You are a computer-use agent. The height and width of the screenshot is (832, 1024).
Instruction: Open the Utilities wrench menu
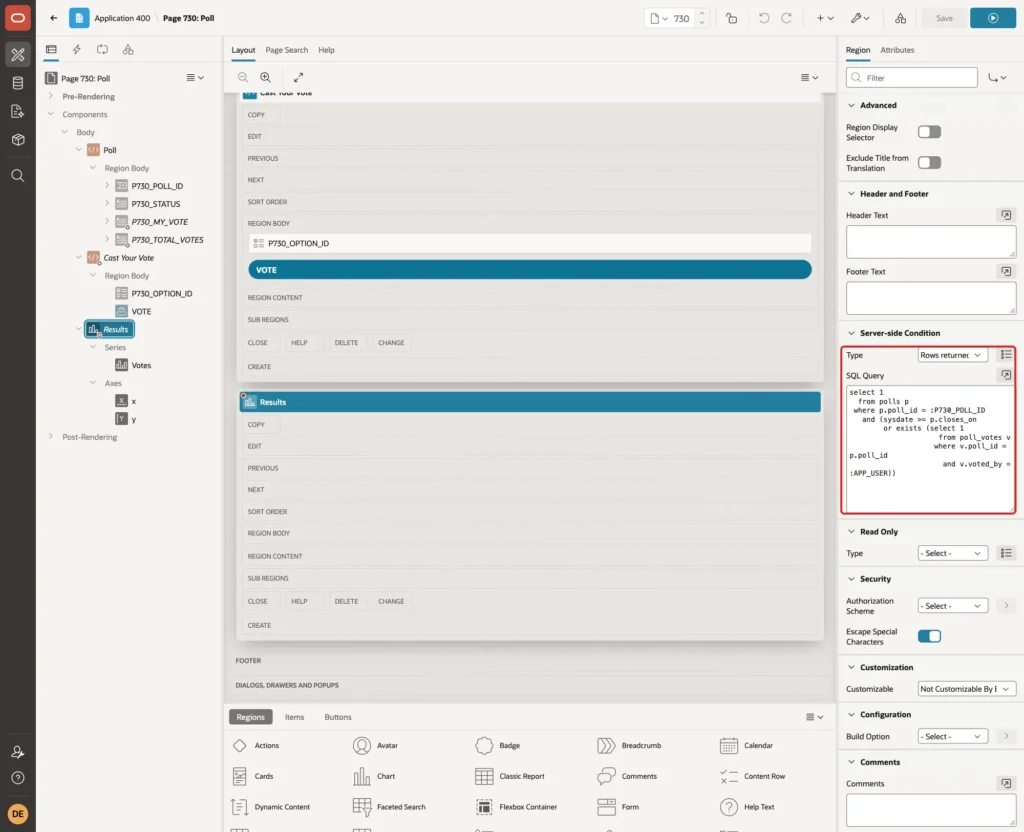click(x=860, y=18)
